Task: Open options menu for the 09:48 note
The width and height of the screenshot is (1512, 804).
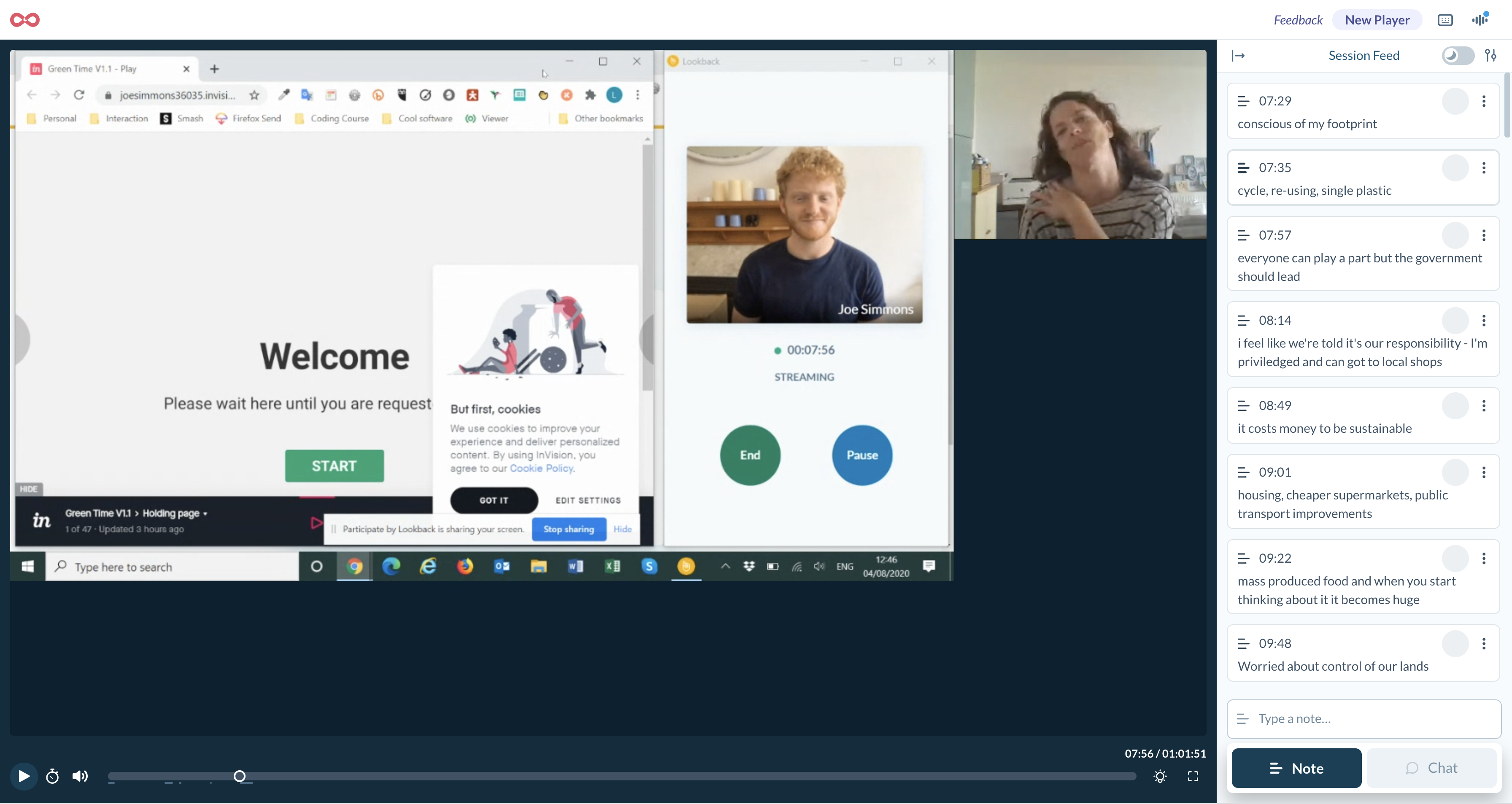Action: coord(1484,643)
